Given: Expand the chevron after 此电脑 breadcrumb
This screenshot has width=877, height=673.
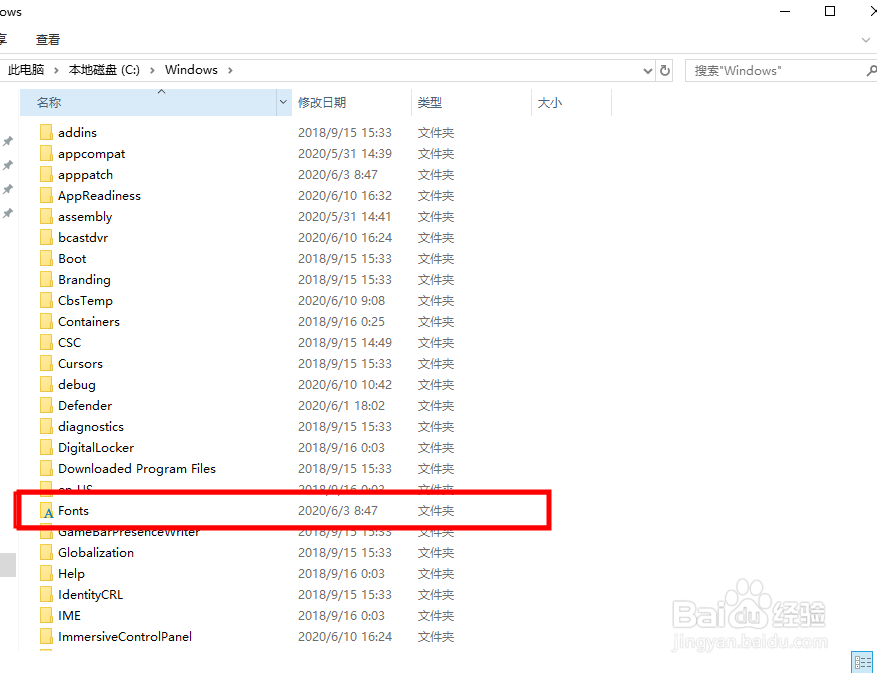Looking at the screenshot, I should [56, 70].
